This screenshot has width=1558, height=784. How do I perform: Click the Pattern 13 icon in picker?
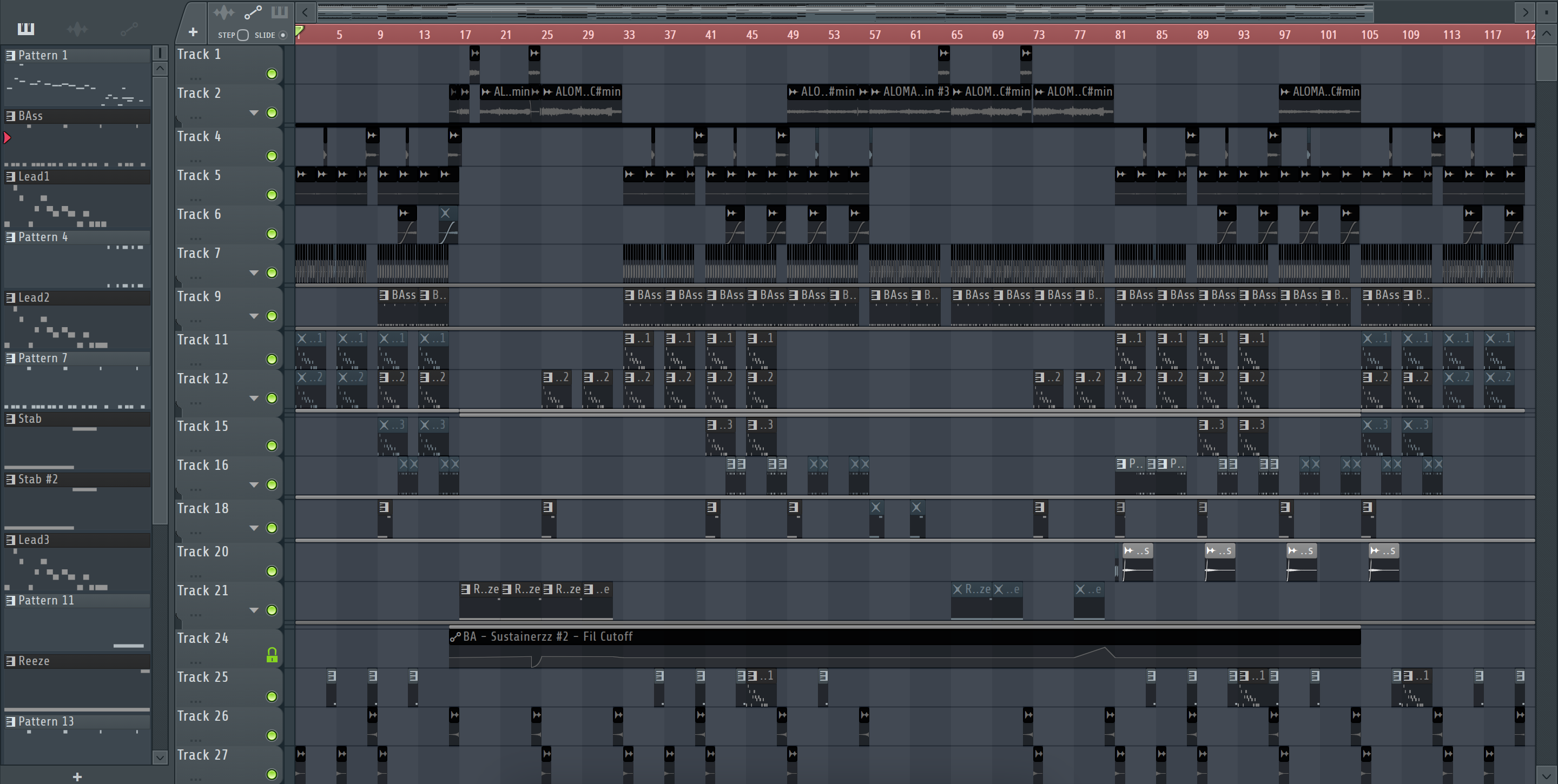(x=10, y=722)
